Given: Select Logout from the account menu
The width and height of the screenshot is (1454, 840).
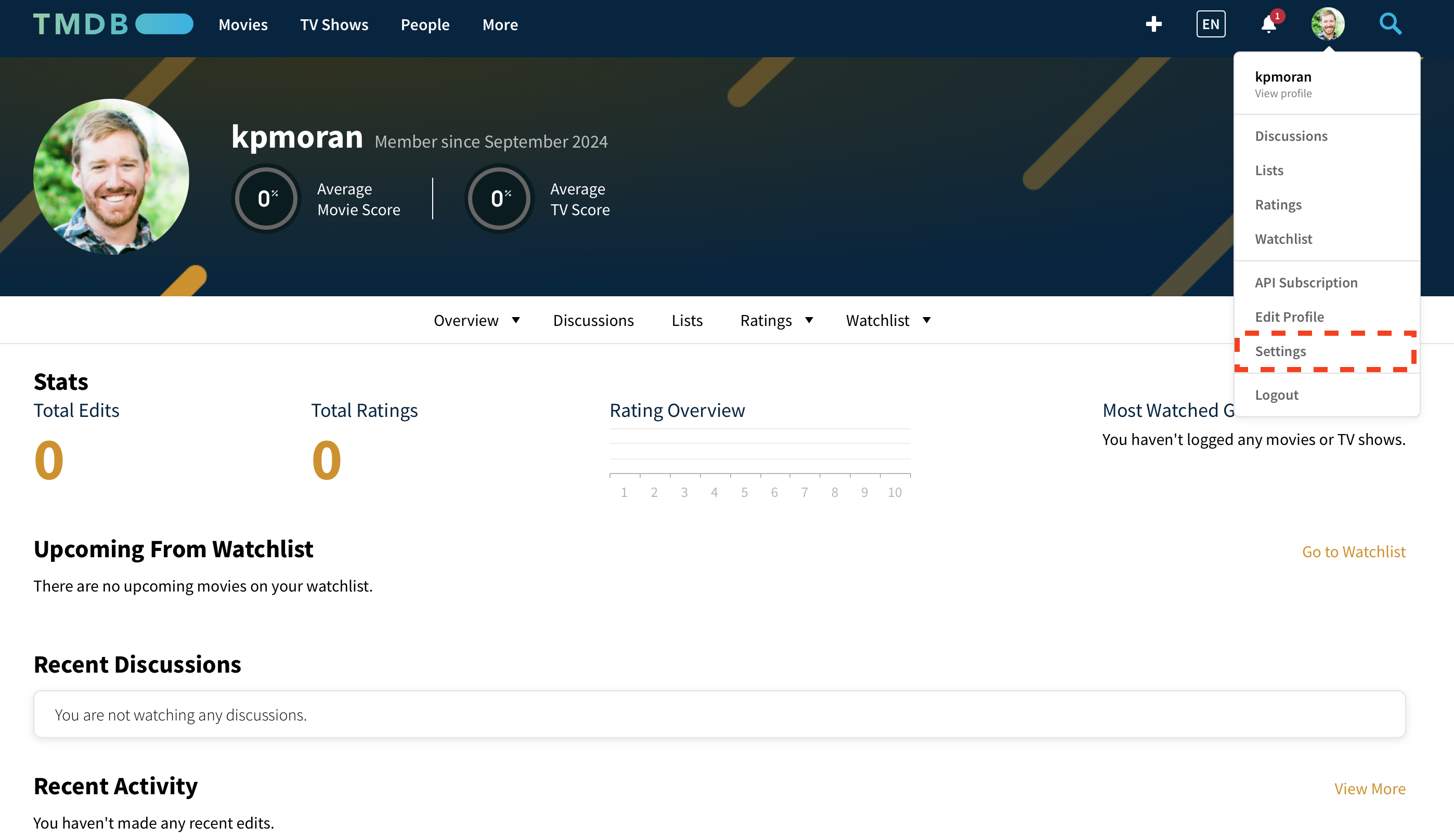Looking at the screenshot, I should coord(1277,395).
